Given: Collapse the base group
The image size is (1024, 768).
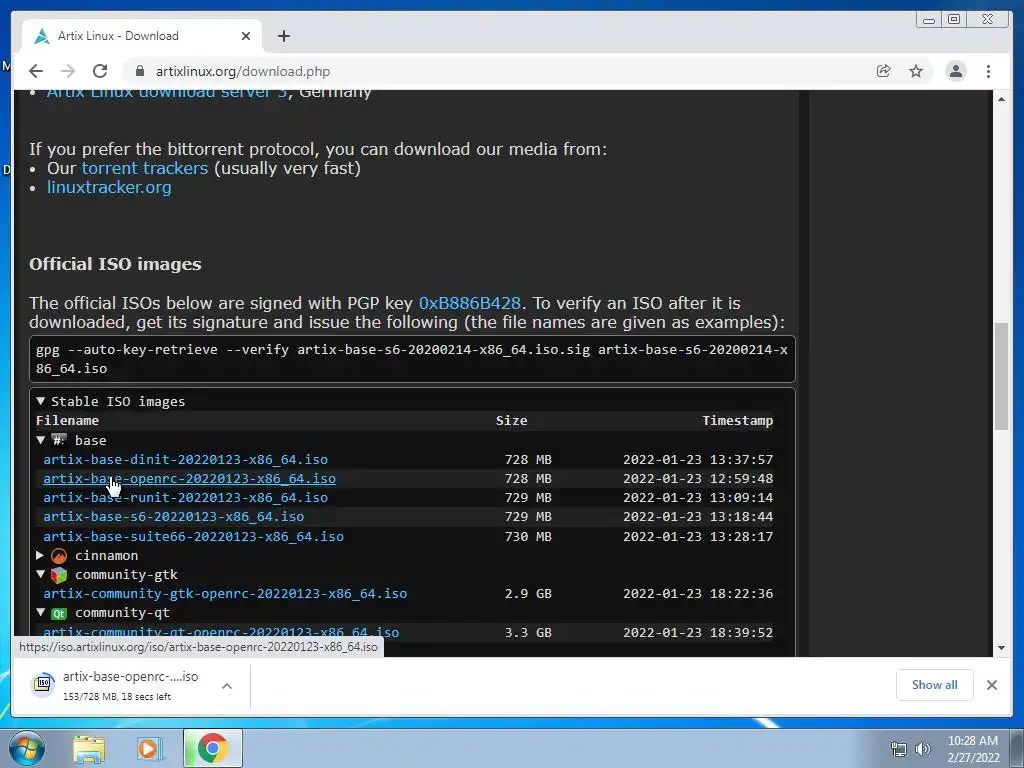Looking at the screenshot, I should click(x=40, y=440).
